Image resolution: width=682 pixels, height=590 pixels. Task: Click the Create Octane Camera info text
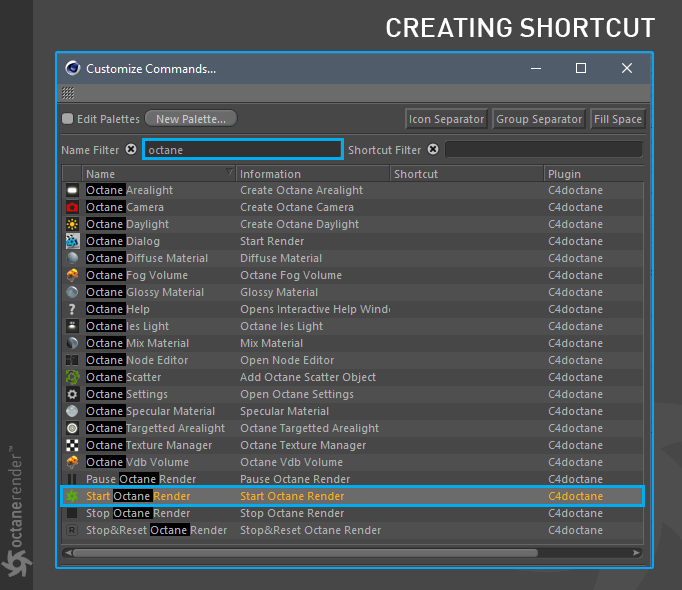297,207
